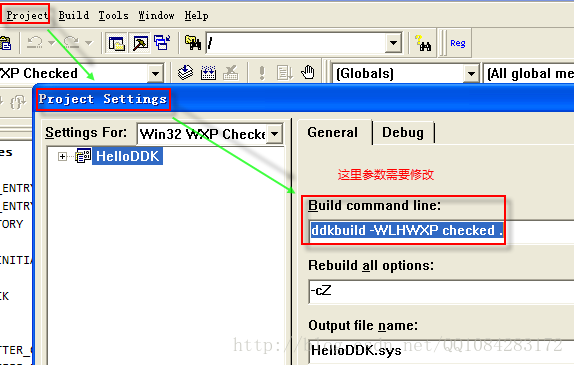
Task: Click the HelloDDK project icon
Action: click(83, 156)
